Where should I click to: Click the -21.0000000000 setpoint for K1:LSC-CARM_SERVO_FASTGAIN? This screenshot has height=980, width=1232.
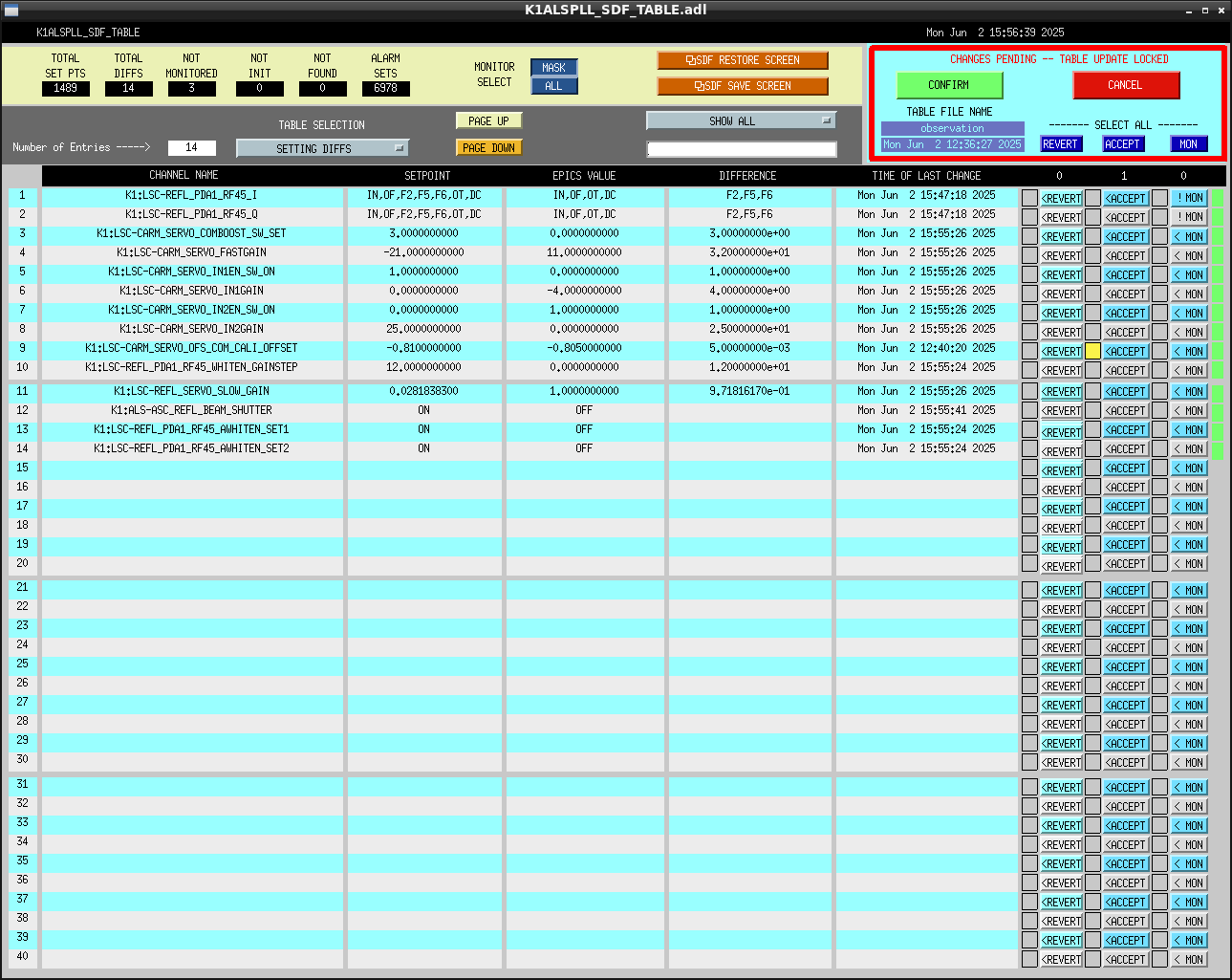pyautogui.click(x=423, y=252)
